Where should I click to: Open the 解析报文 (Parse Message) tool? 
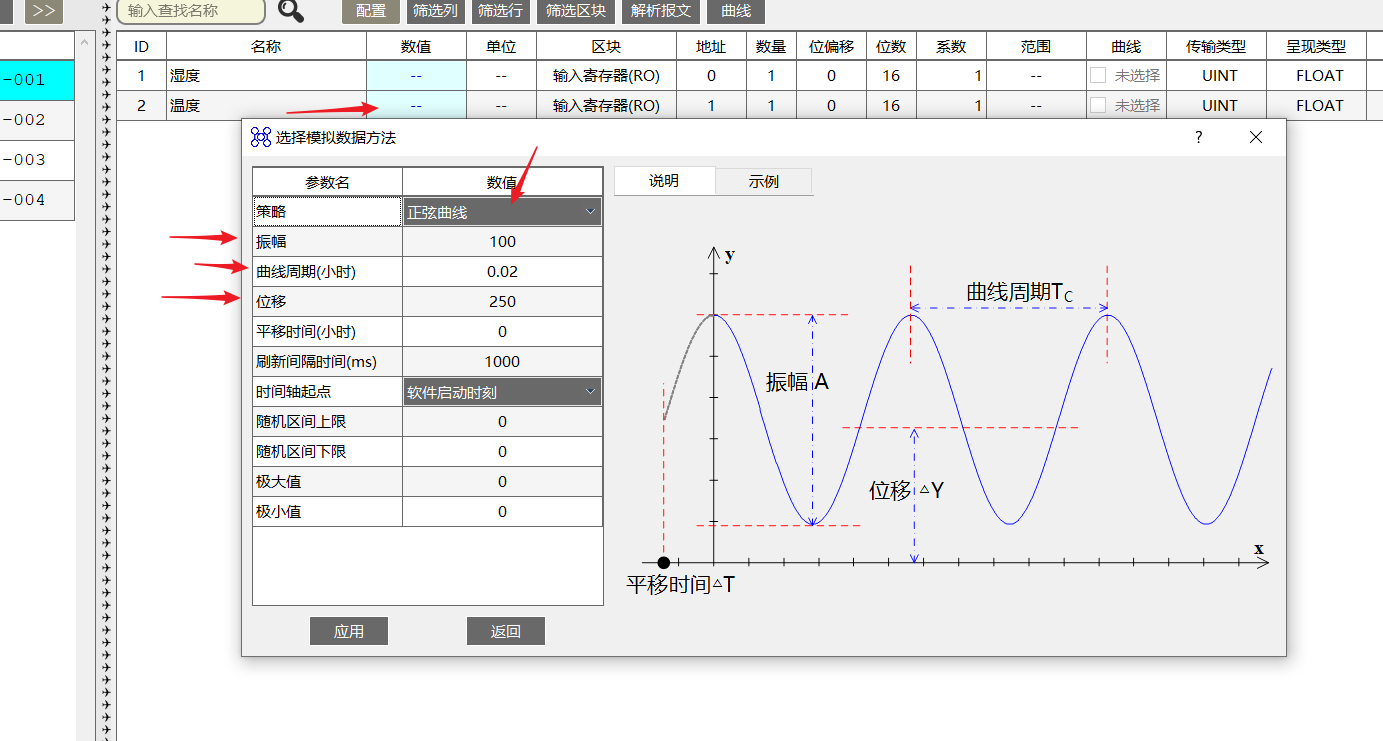click(x=660, y=11)
